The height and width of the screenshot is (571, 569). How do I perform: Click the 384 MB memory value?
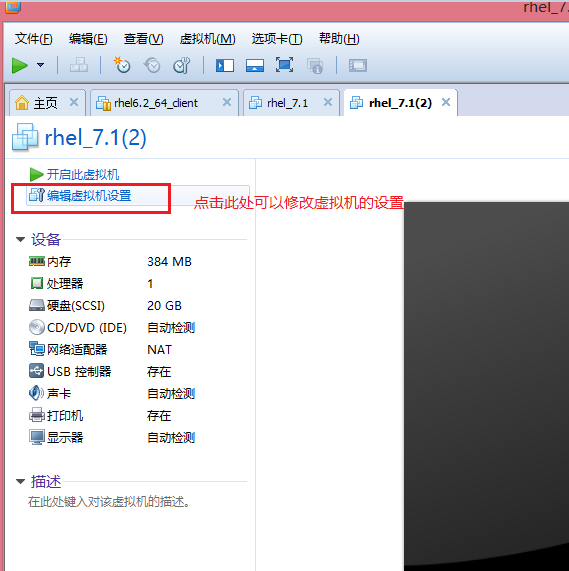(x=169, y=261)
